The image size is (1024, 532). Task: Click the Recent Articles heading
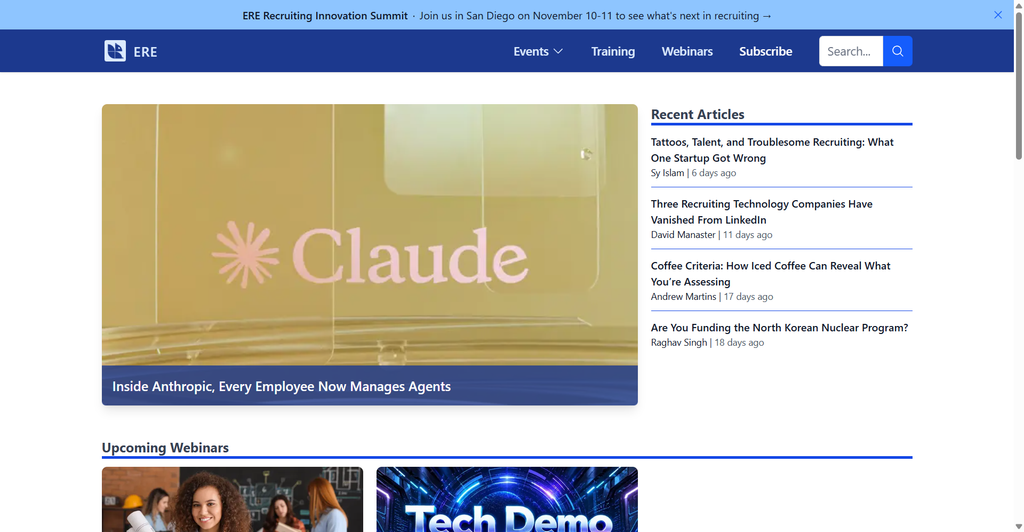pos(697,114)
